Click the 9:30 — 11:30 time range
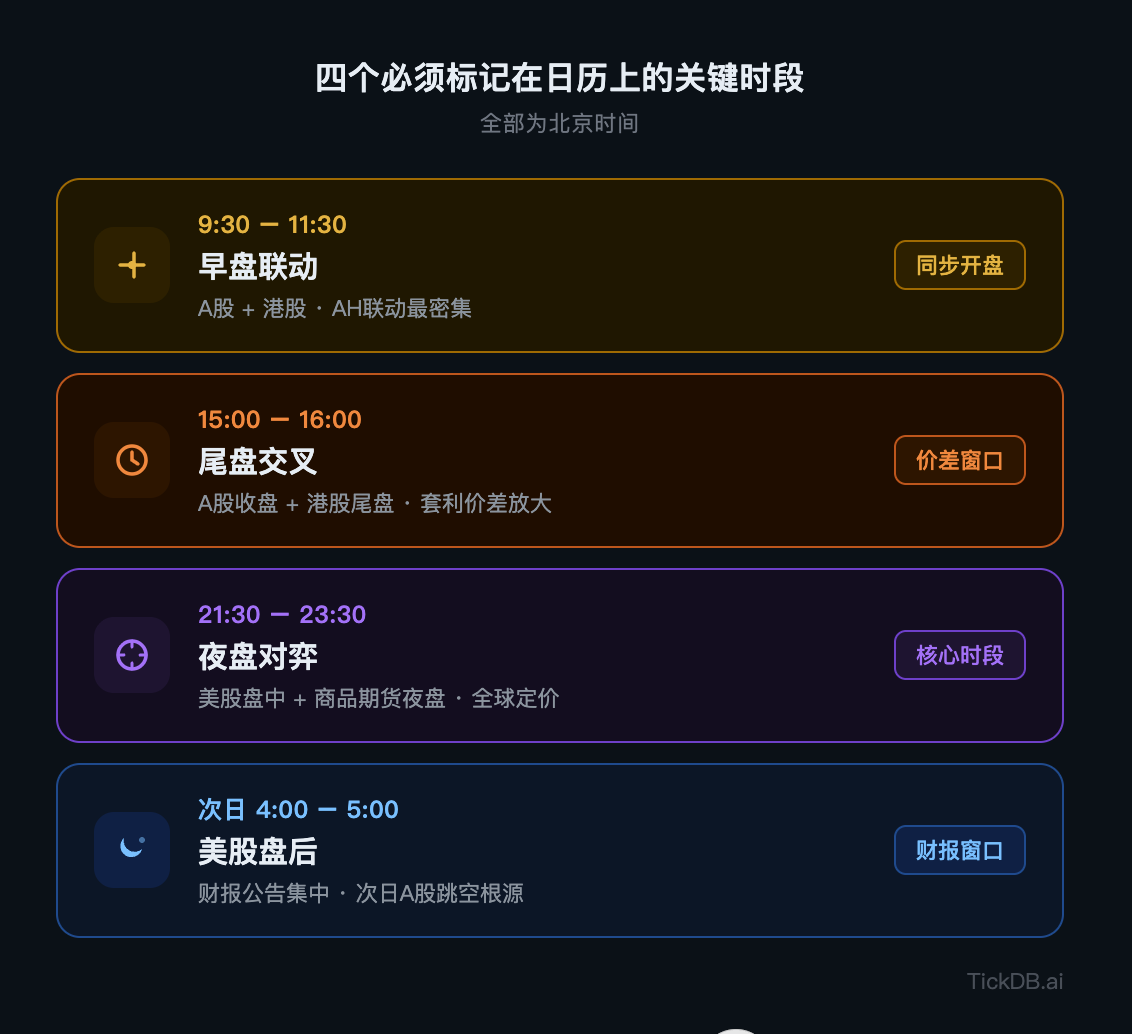 (x=272, y=225)
